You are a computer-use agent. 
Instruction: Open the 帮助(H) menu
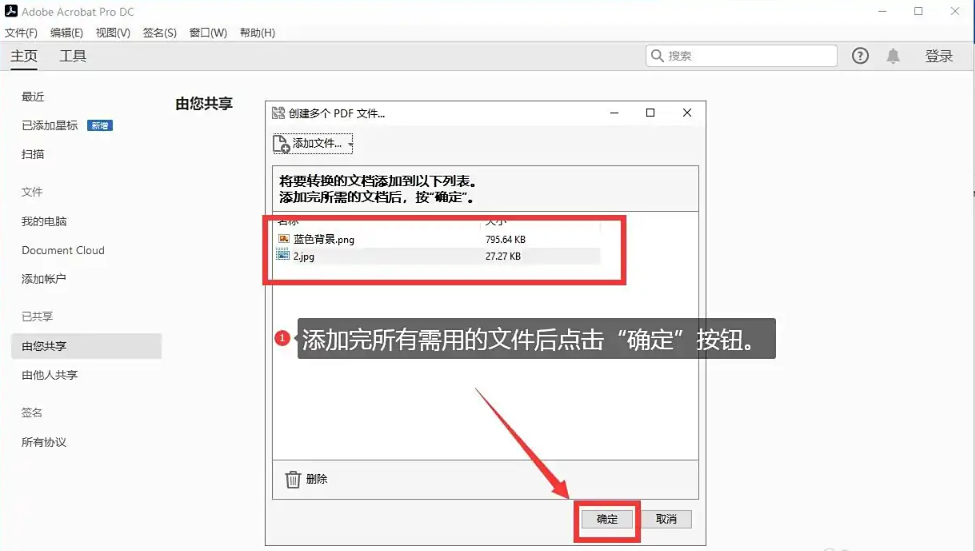pos(257,33)
